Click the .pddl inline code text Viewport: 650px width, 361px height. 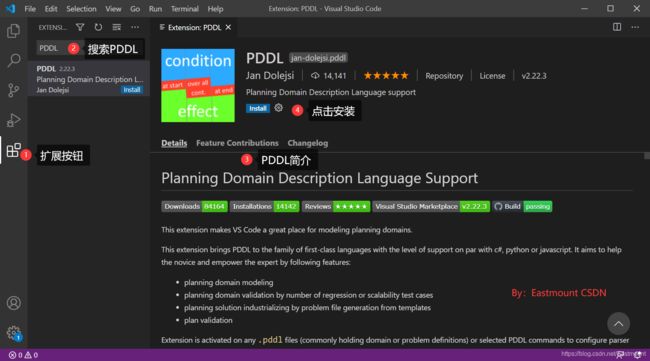pyautogui.click(x=270, y=340)
